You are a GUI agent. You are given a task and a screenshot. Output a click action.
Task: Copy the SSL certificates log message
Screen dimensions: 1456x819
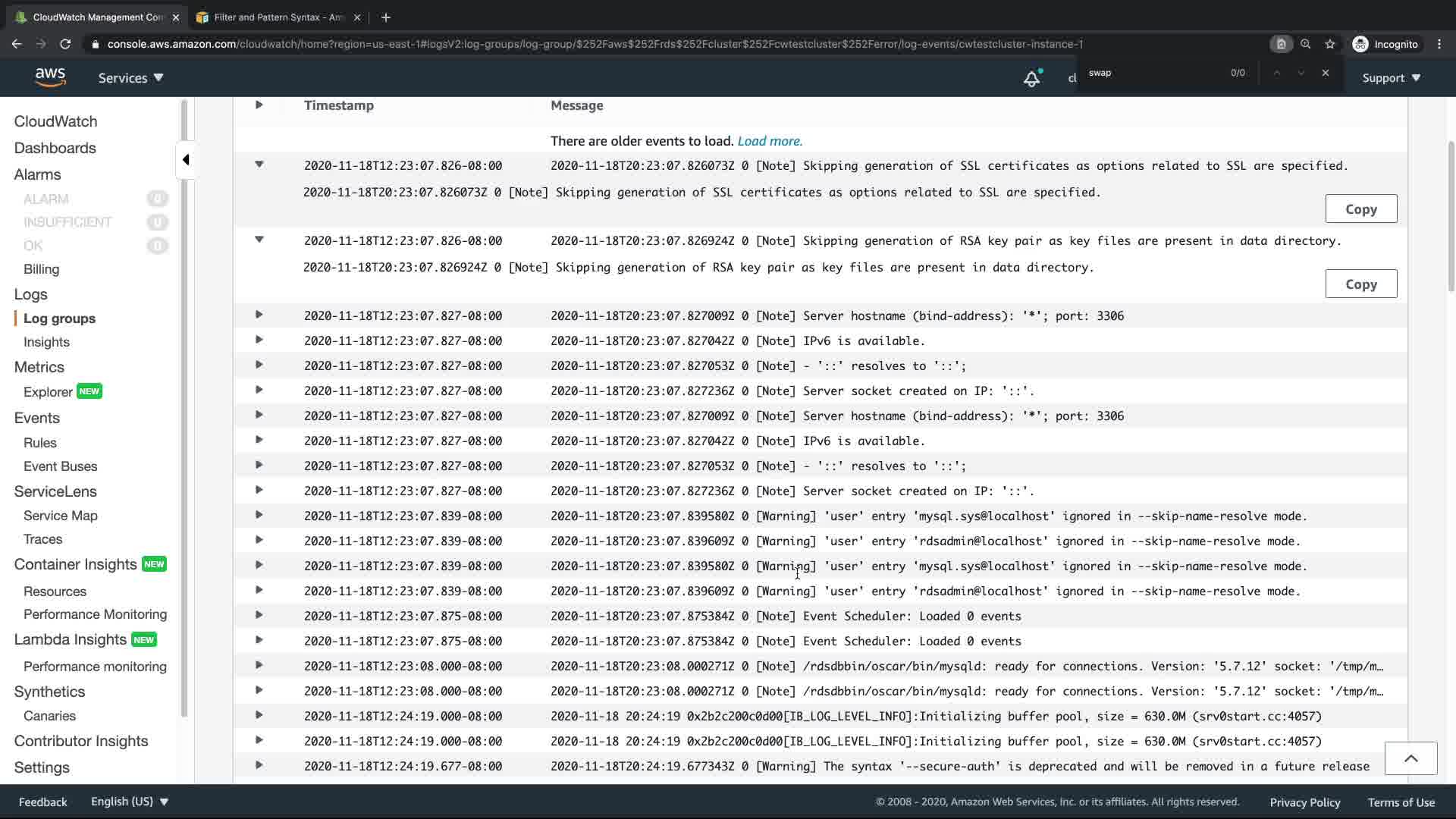pos(1360,209)
